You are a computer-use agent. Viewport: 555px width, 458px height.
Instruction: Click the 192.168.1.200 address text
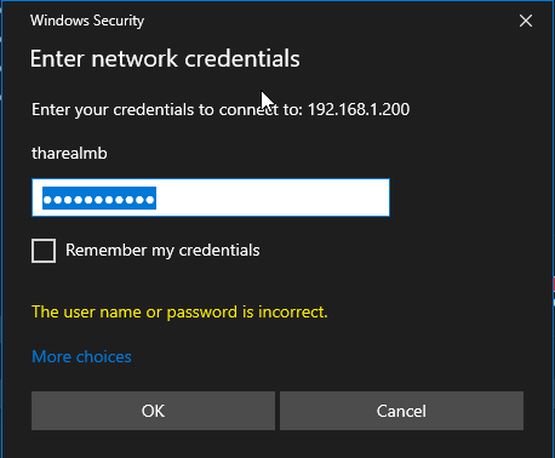359,109
